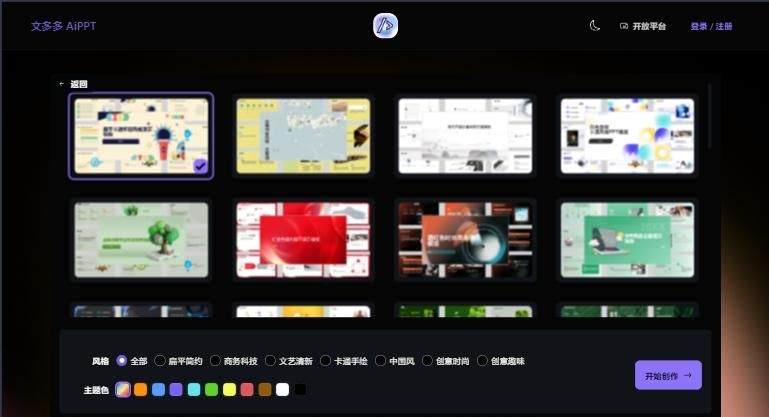This screenshot has height=417, width=769.
Task: Select the yellow map template thumbnail
Action: tap(304, 136)
